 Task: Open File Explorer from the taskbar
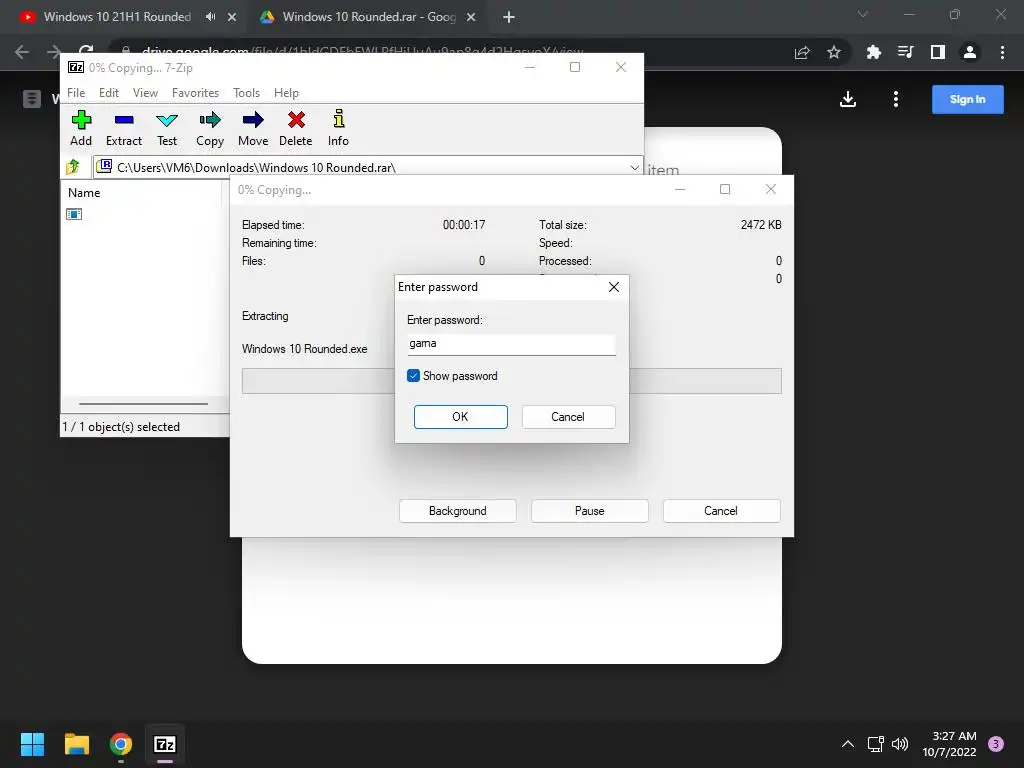(76, 744)
